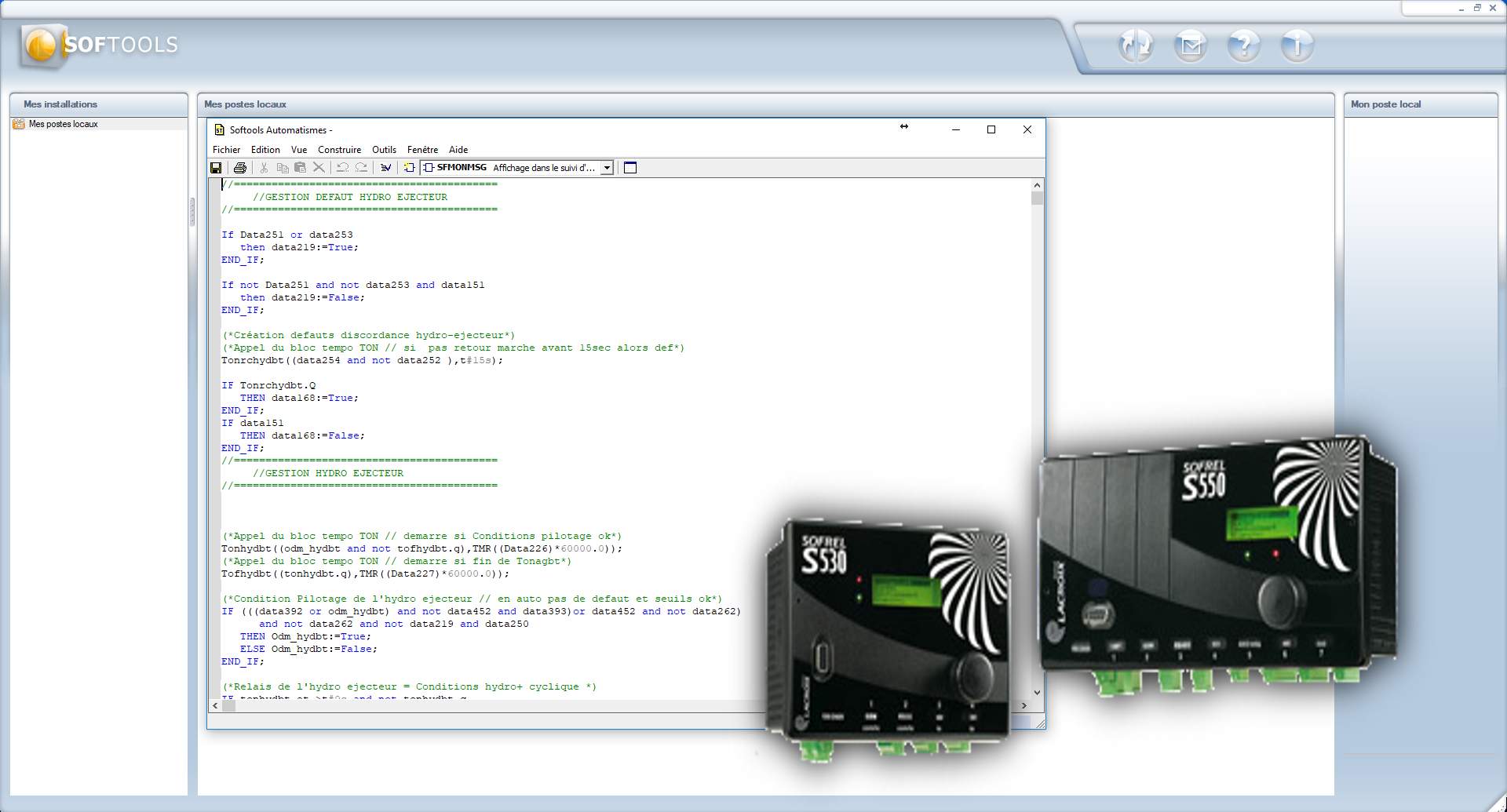The image size is (1507, 812).
Task: Click the editor scroll up arrow
Action: coord(1037,185)
